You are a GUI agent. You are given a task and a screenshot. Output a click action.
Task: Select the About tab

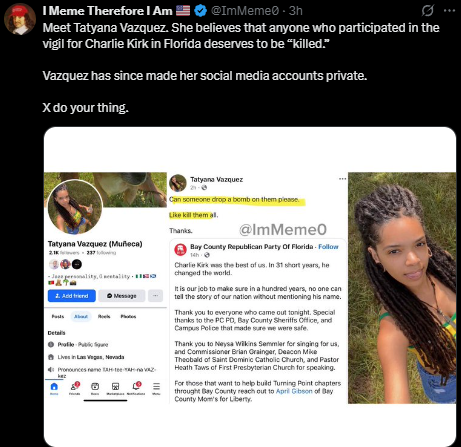pyautogui.click(x=81, y=316)
